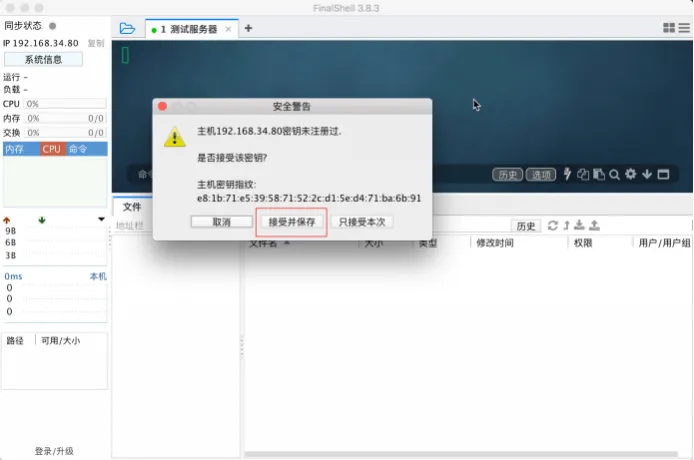694x460 pixels.
Task: Click the 内存 usage progress bar
Action: [x=65, y=118]
